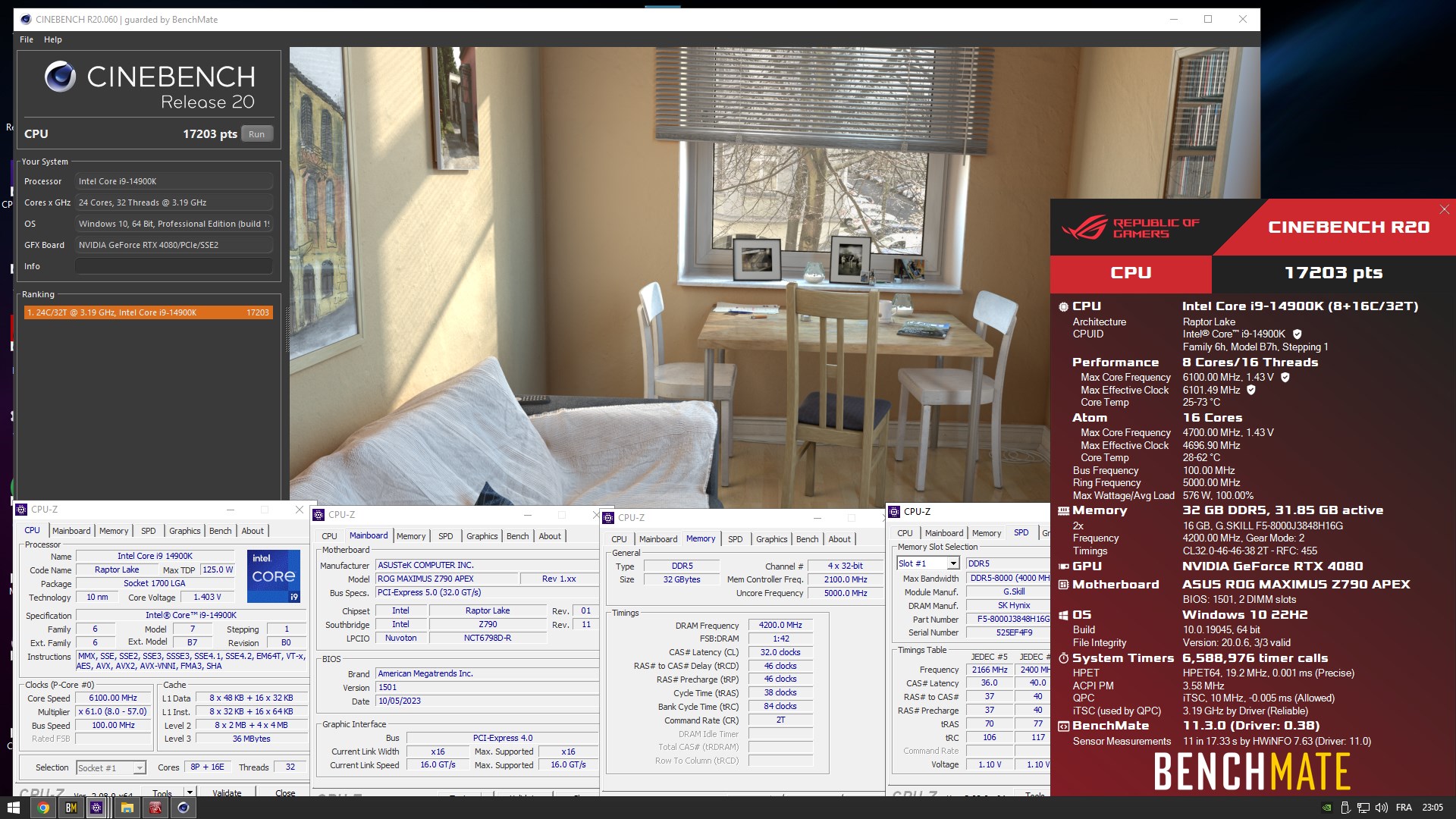Open Memory tab in the CPU-Z Mainboard window
The height and width of the screenshot is (819, 1456).
pos(411,536)
